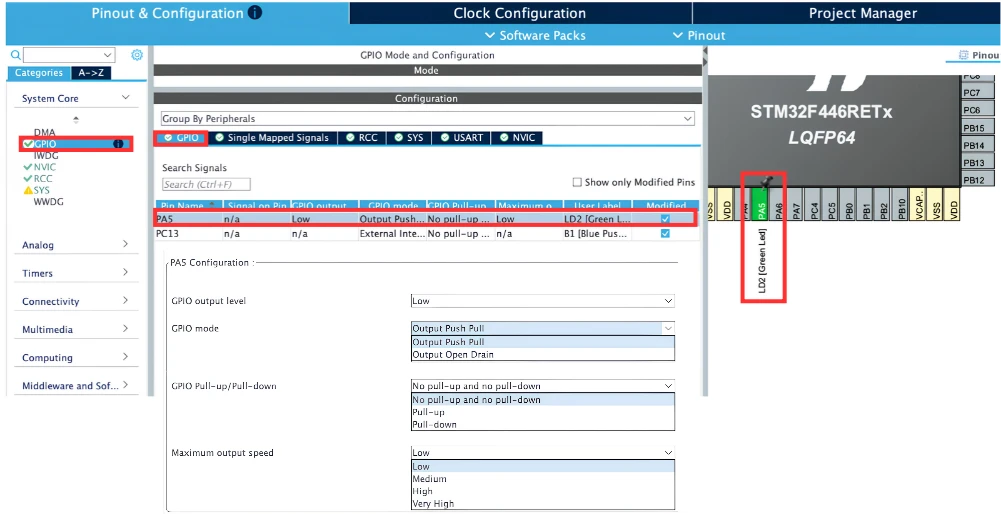Open the NVIC peripheral tab
Viewport: 1001px width, 514px height.
click(x=518, y=137)
